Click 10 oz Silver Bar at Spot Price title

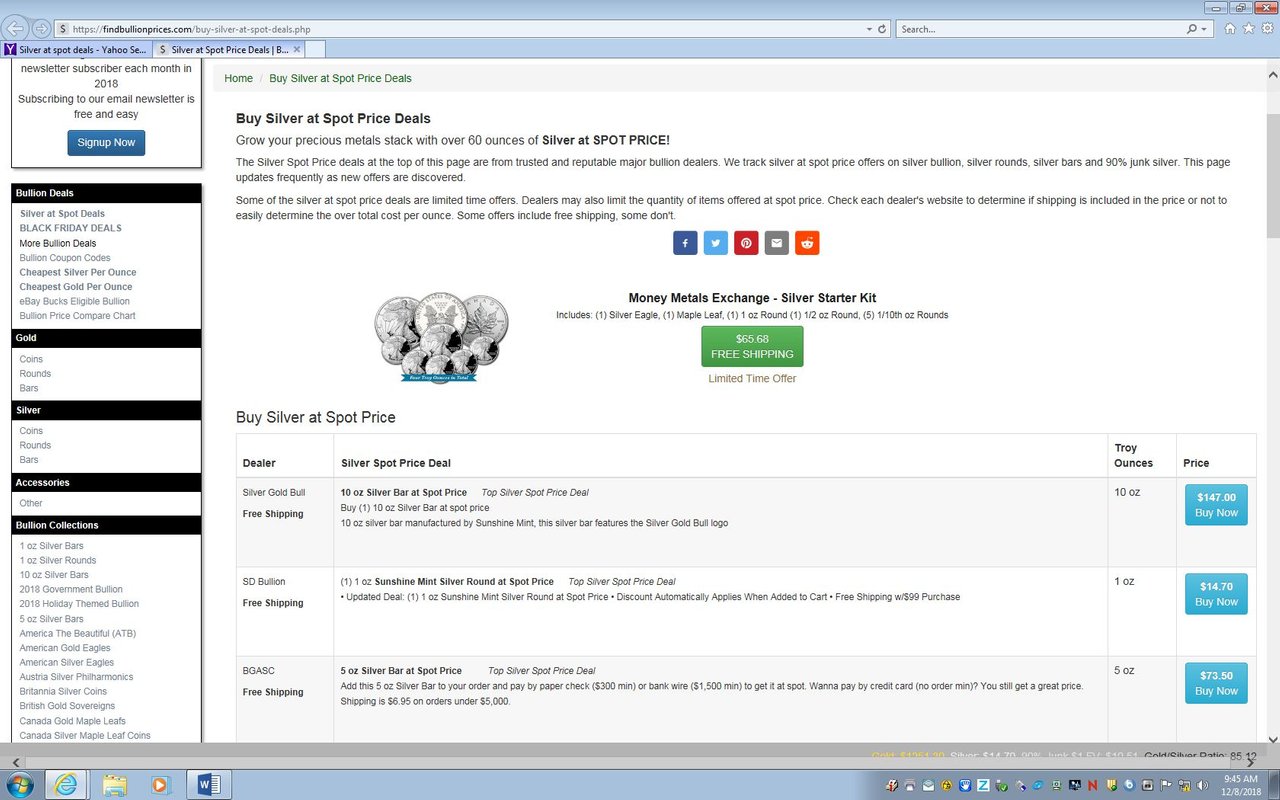(404, 492)
